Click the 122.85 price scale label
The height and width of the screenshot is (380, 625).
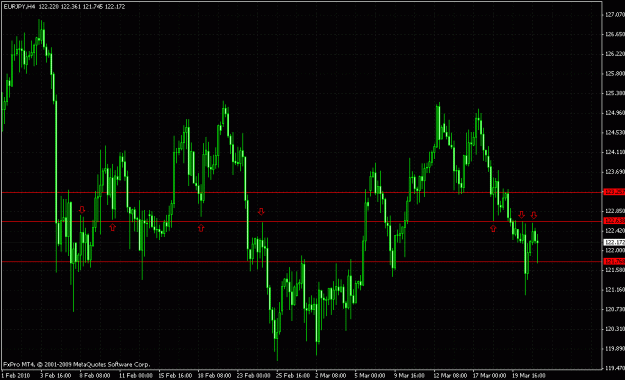[x=615, y=211]
